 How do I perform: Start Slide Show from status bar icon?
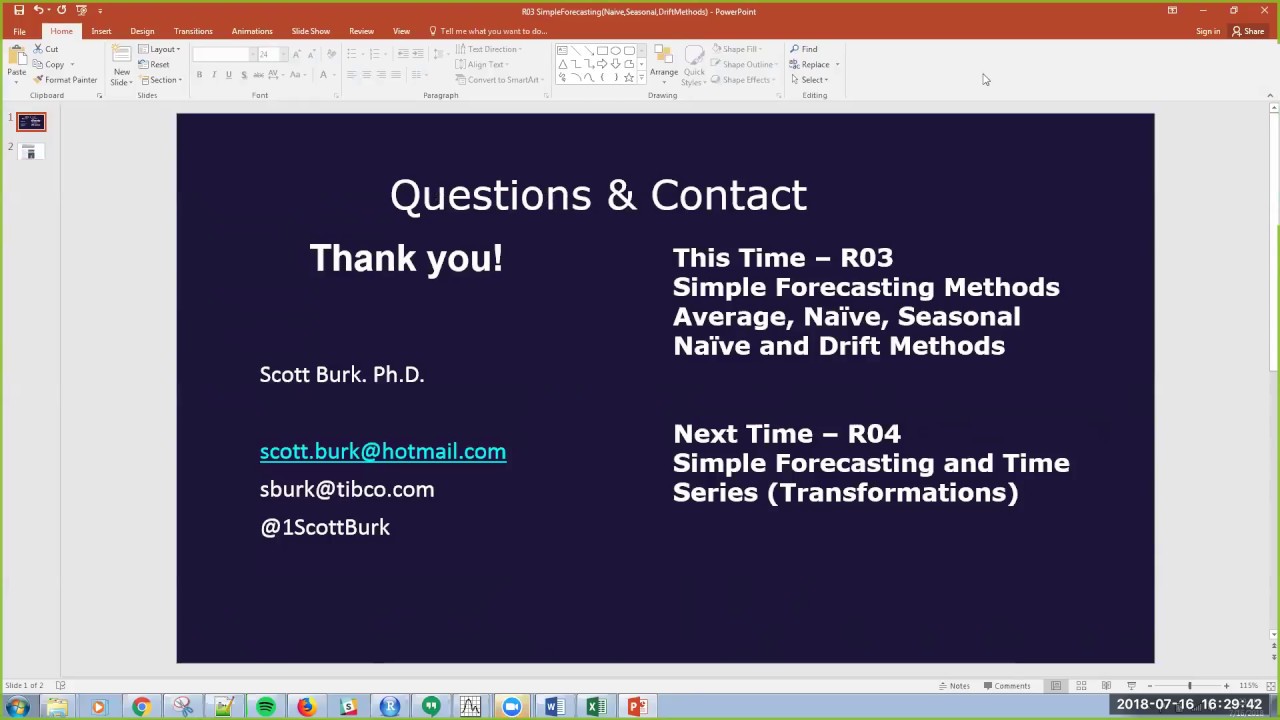pos(1131,686)
